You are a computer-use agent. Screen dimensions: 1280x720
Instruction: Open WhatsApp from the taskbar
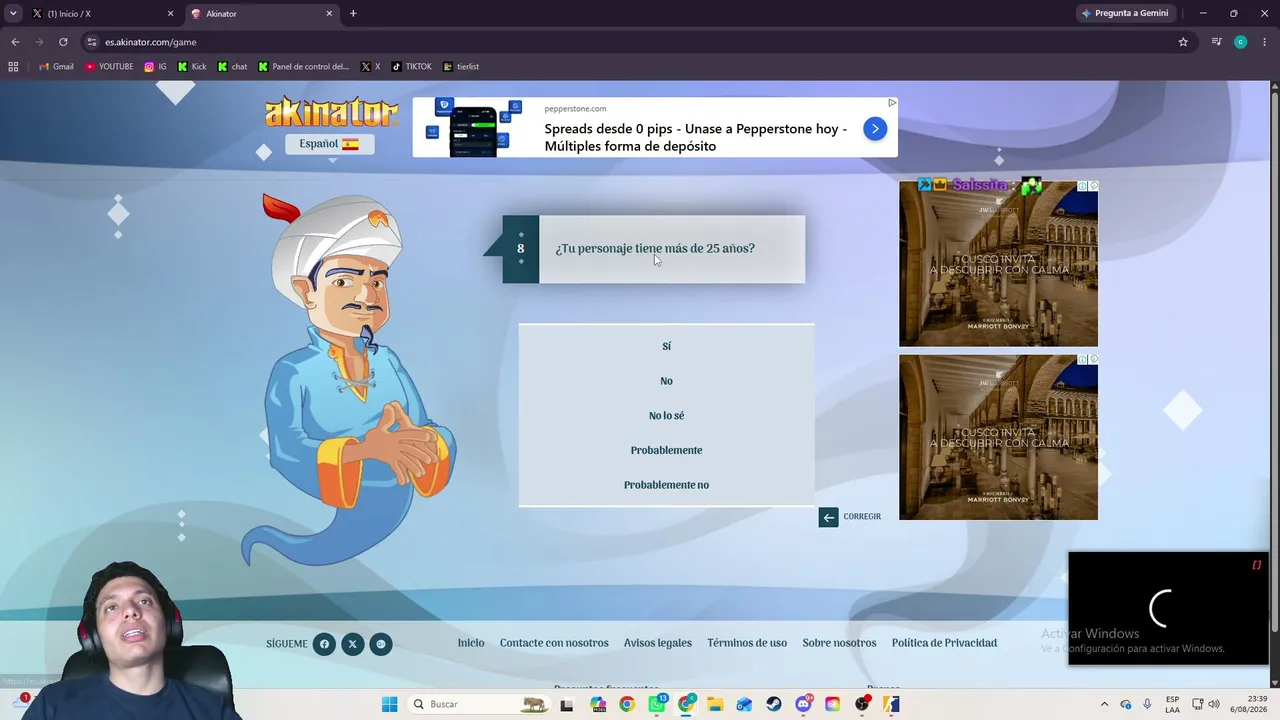point(657,704)
